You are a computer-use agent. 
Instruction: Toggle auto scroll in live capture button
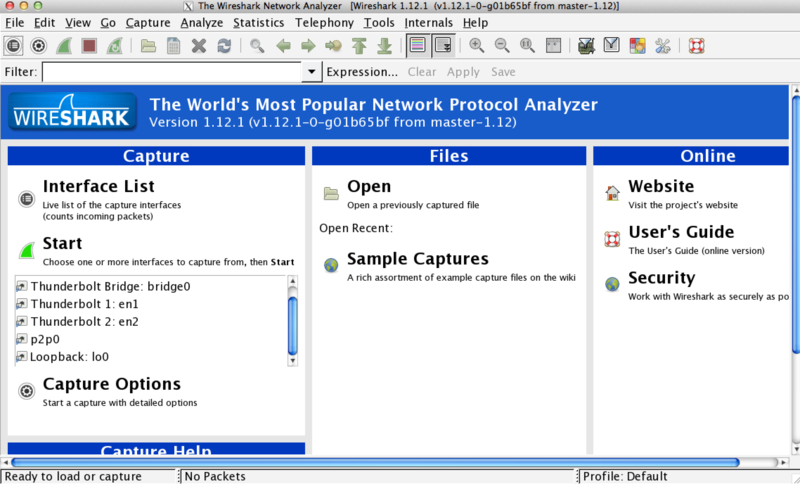[x=443, y=46]
